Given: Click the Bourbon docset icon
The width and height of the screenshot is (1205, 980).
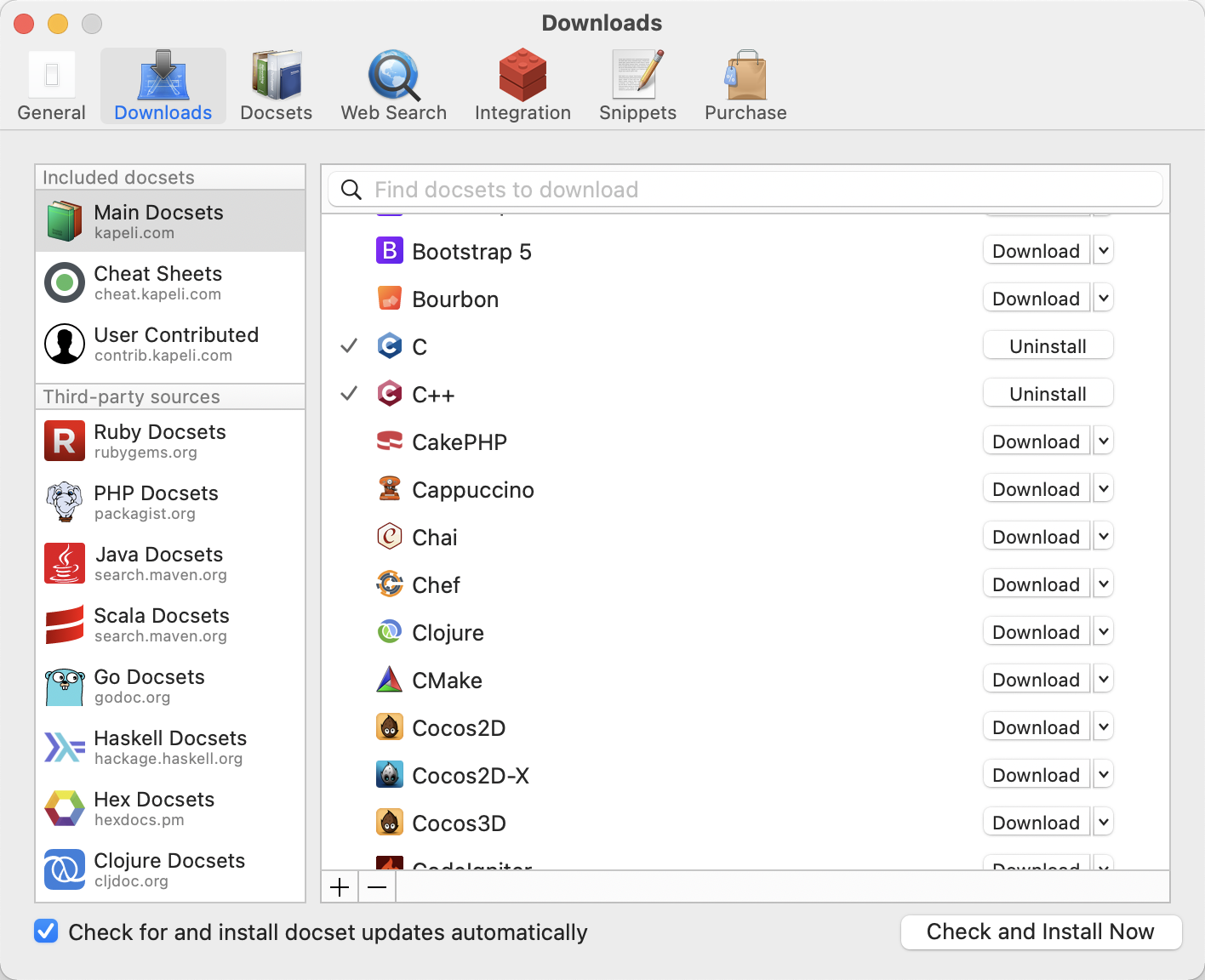Looking at the screenshot, I should 390,298.
